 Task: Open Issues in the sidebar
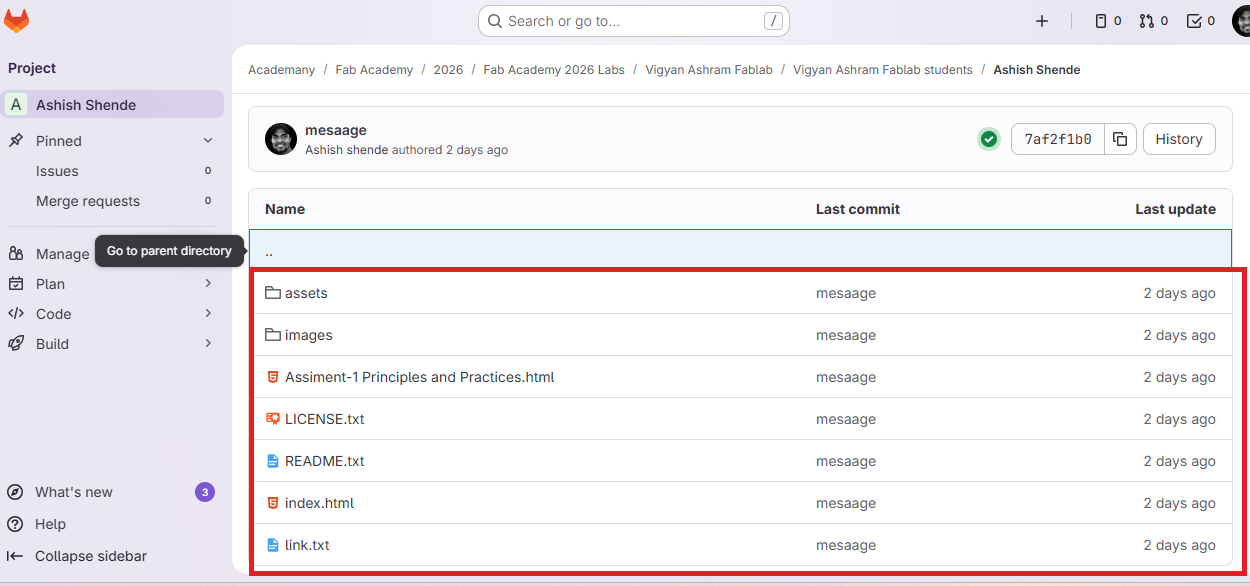click(57, 171)
